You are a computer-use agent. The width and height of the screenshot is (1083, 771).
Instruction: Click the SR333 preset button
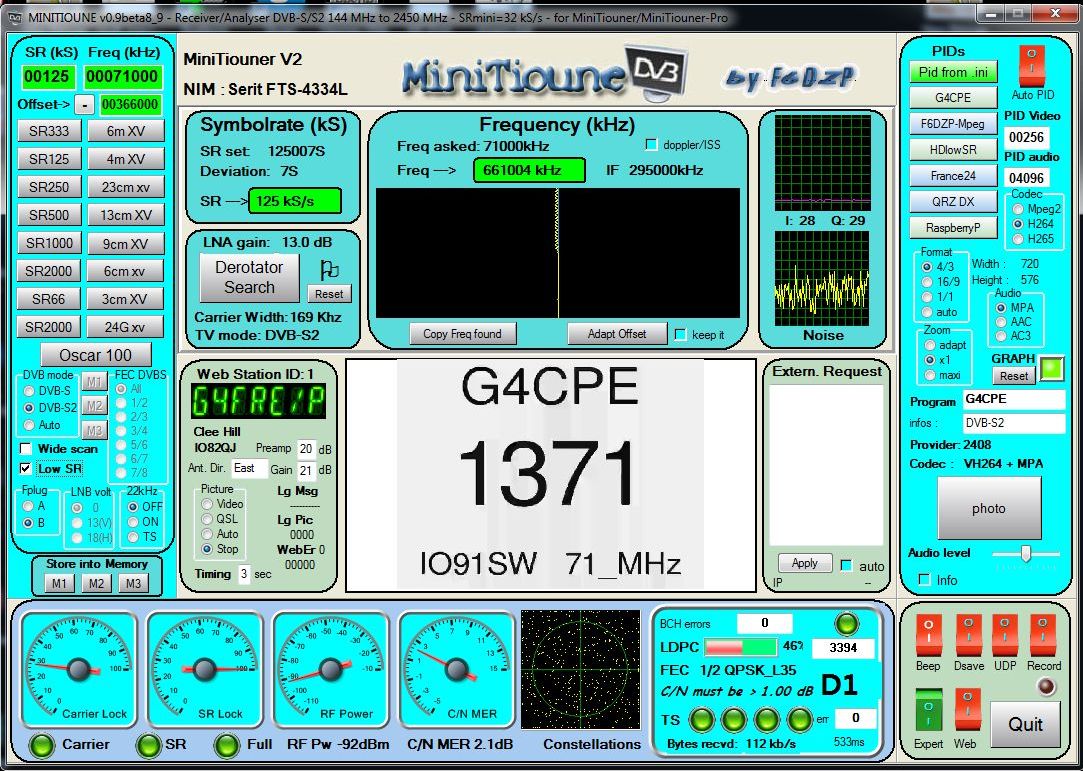(x=49, y=131)
